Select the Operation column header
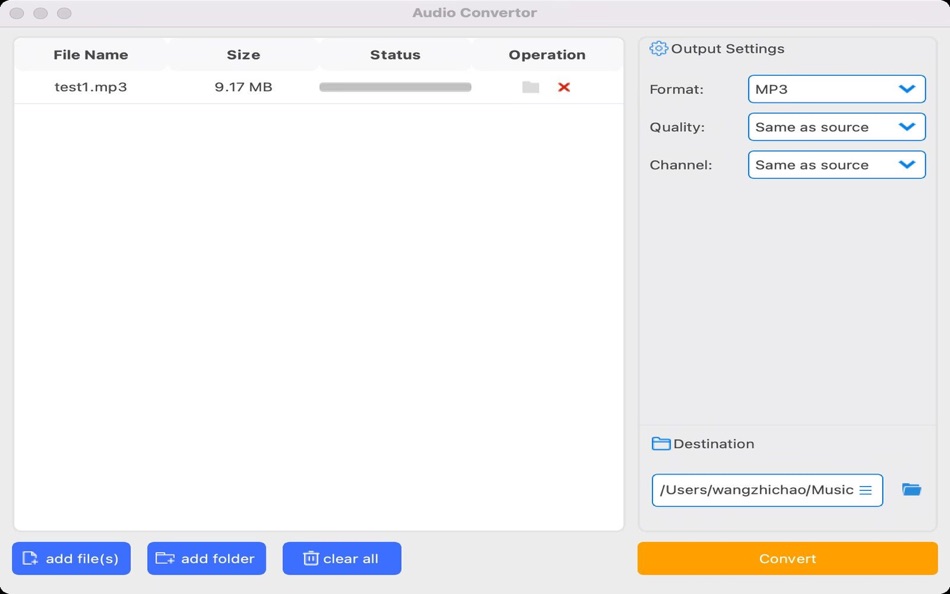Image resolution: width=950 pixels, height=594 pixels. click(x=545, y=55)
